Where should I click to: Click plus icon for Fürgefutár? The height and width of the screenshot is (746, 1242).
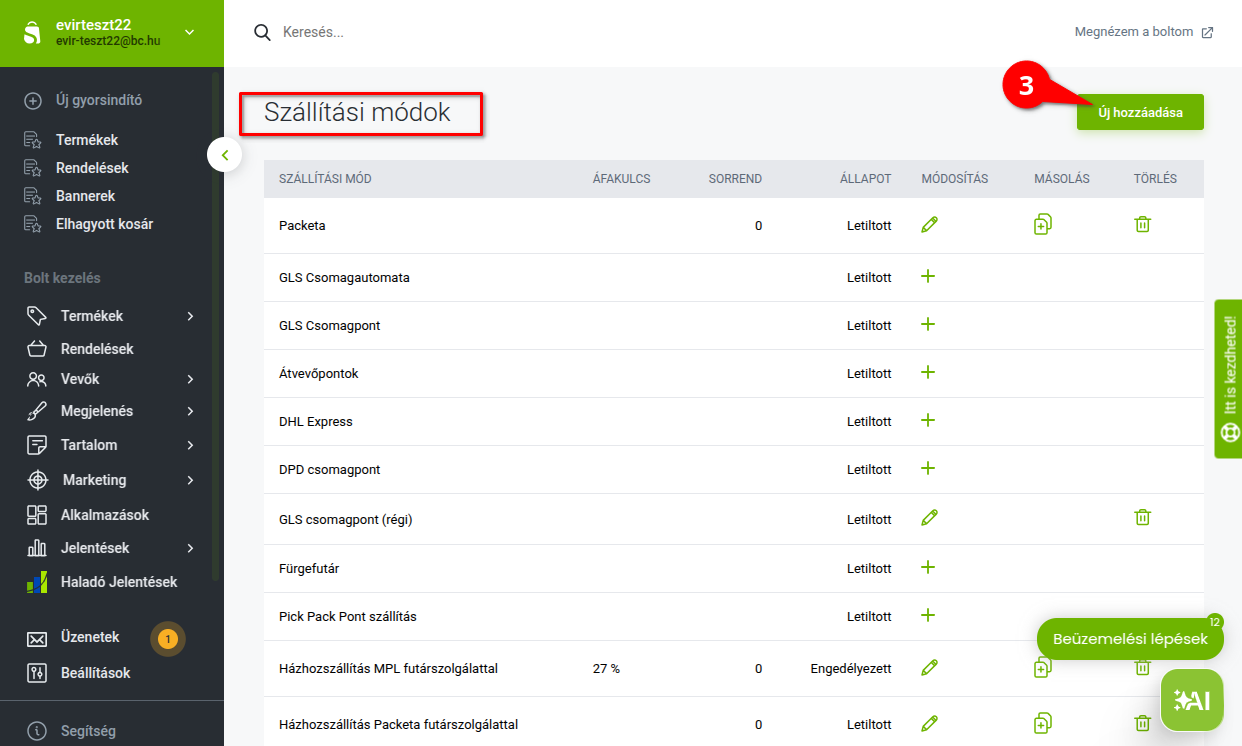tap(928, 567)
